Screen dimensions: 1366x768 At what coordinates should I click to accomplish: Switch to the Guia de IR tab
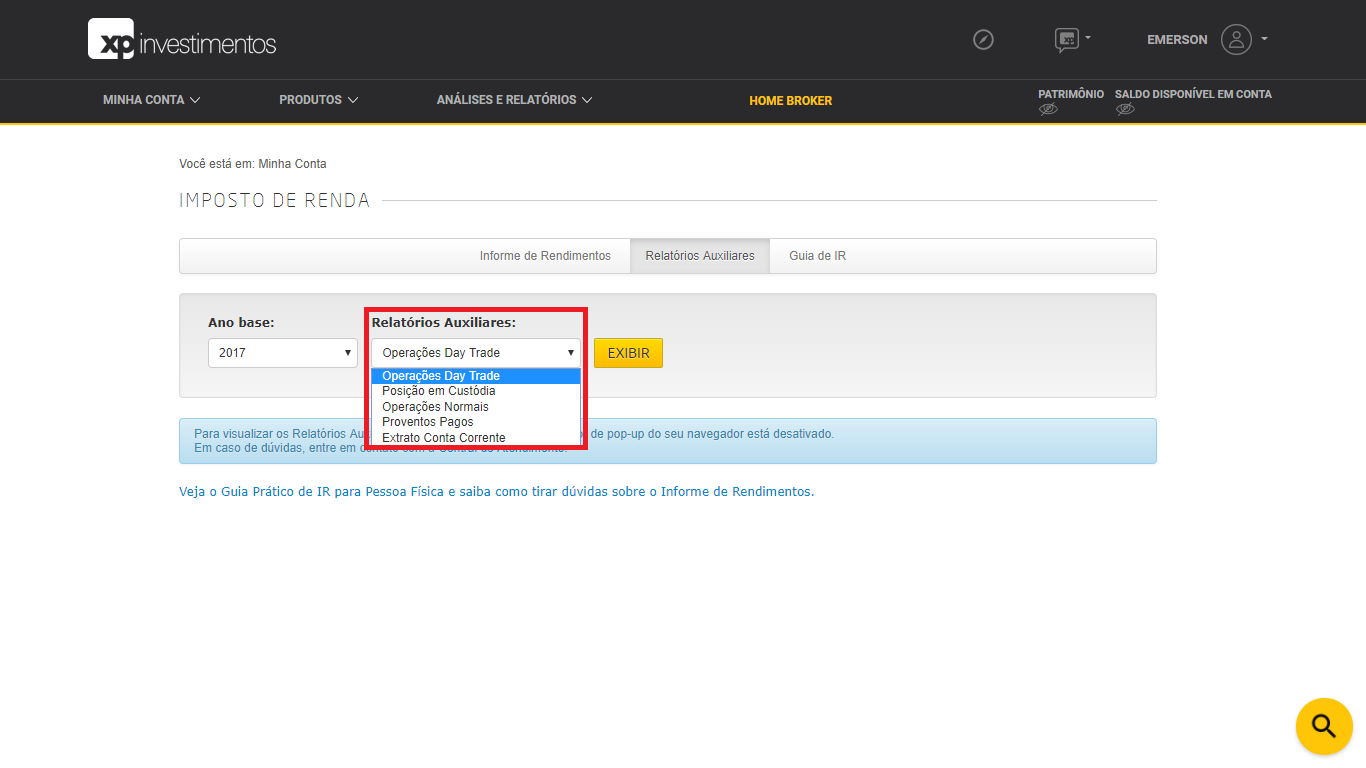815,255
